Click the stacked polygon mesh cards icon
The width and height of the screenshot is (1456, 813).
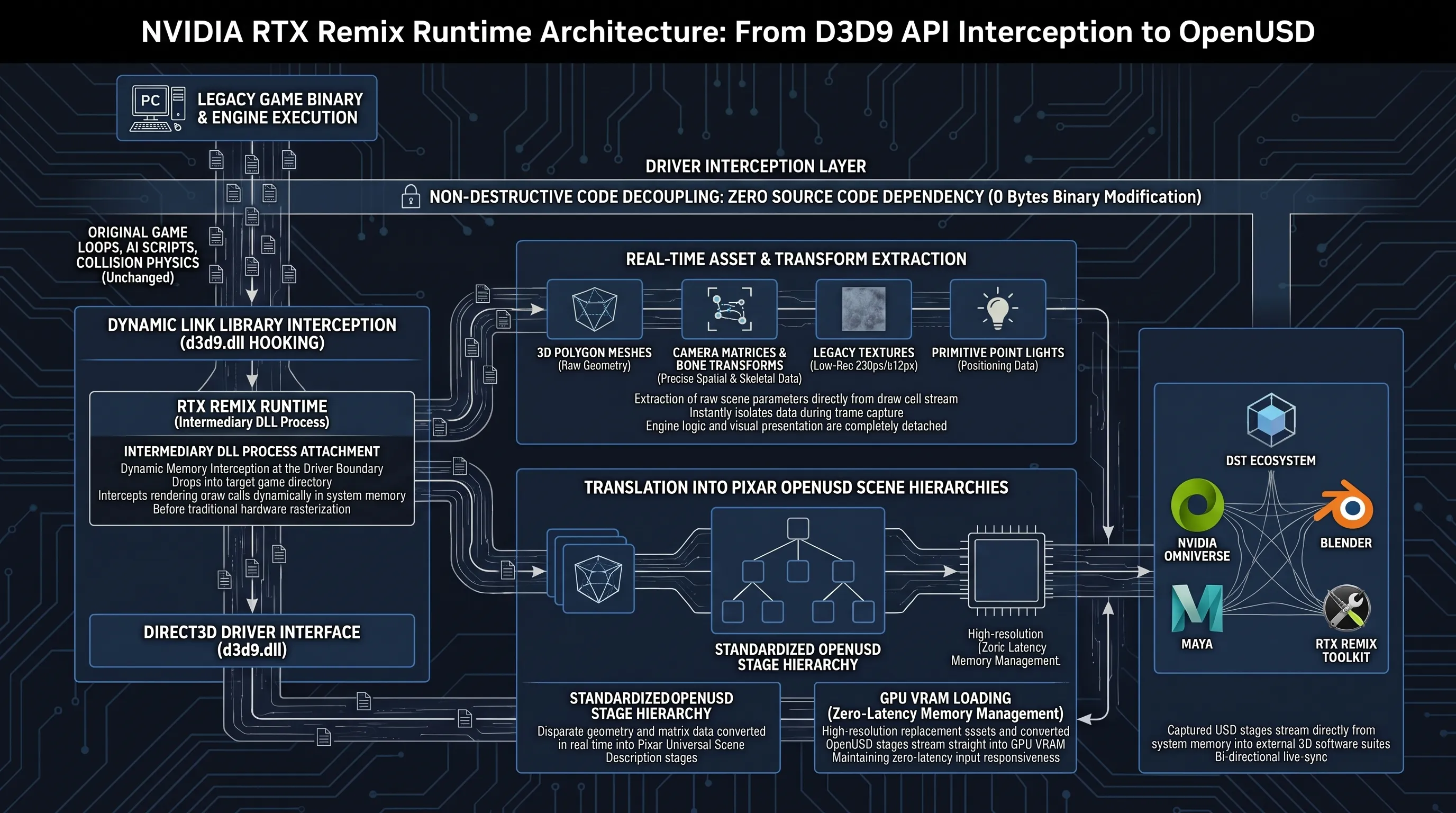pos(590,571)
